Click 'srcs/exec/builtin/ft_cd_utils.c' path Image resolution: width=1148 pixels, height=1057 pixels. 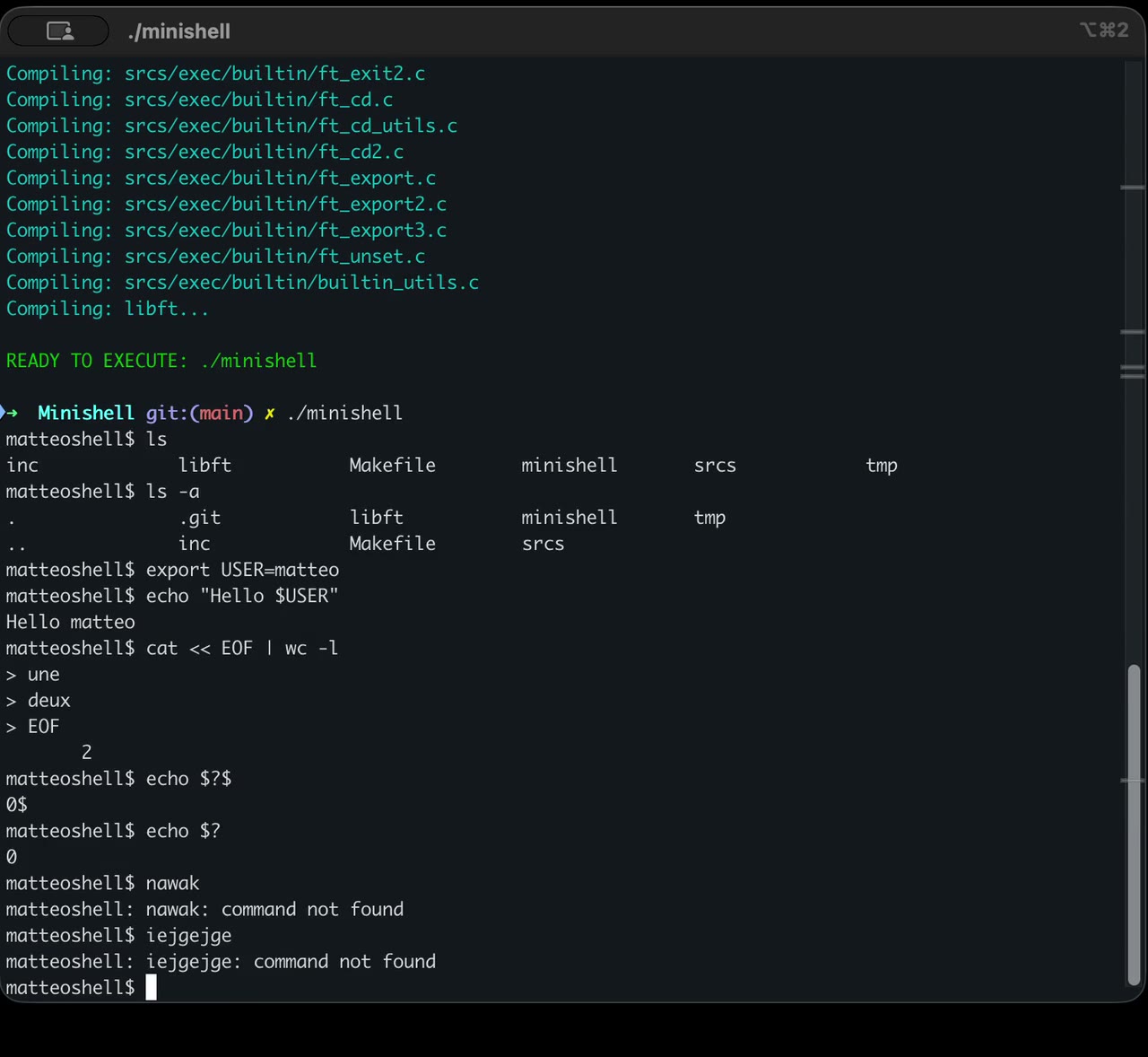[x=291, y=126]
